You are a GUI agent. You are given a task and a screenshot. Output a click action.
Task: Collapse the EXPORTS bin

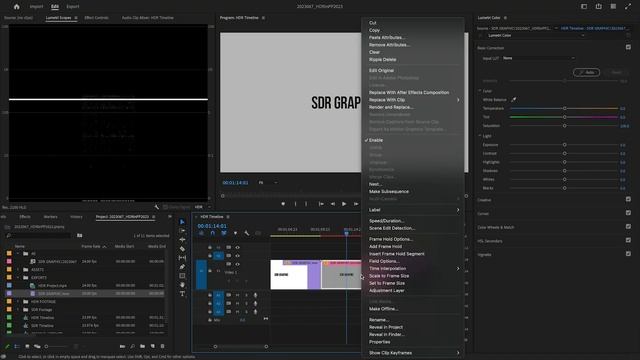18,278
